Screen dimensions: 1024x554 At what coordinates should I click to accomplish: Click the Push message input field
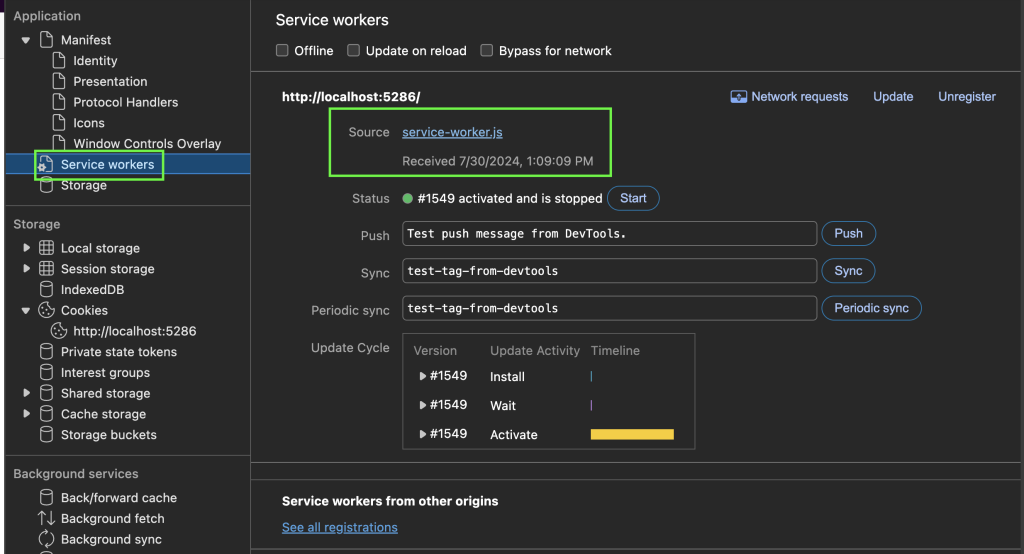point(609,234)
